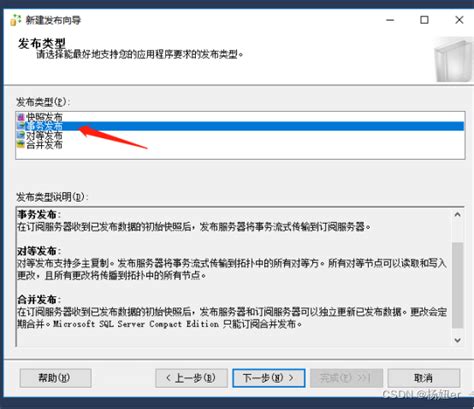Choose 合并发布 publication type
The width and height of the screenshot is (474, 409).
pyautogui.click(x=240, y=145)
